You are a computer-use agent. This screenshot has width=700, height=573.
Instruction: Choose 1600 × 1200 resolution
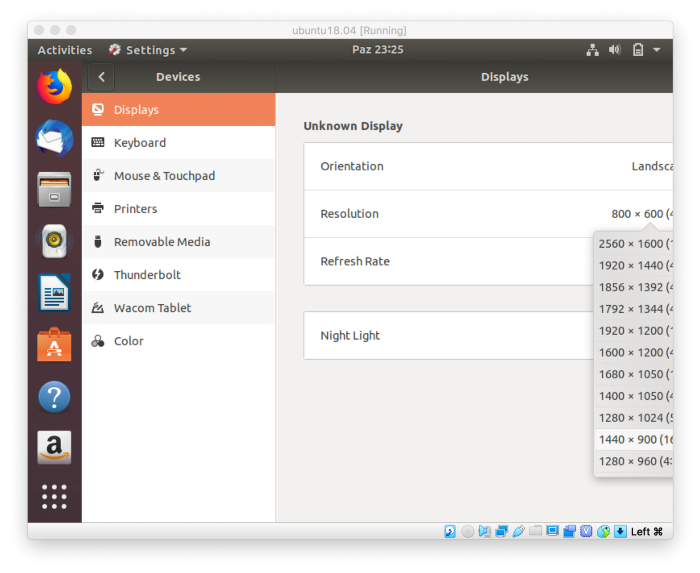tap(634, 353)
